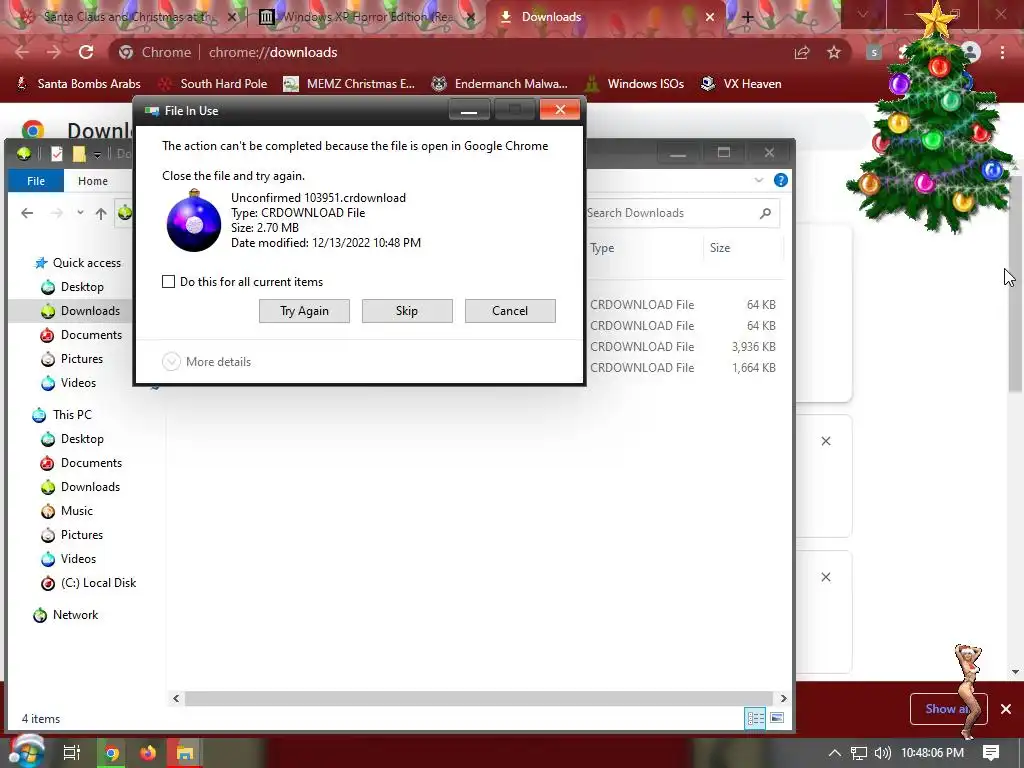Open the Home ribbon tab in Explorer

click(x=93, y=181)
